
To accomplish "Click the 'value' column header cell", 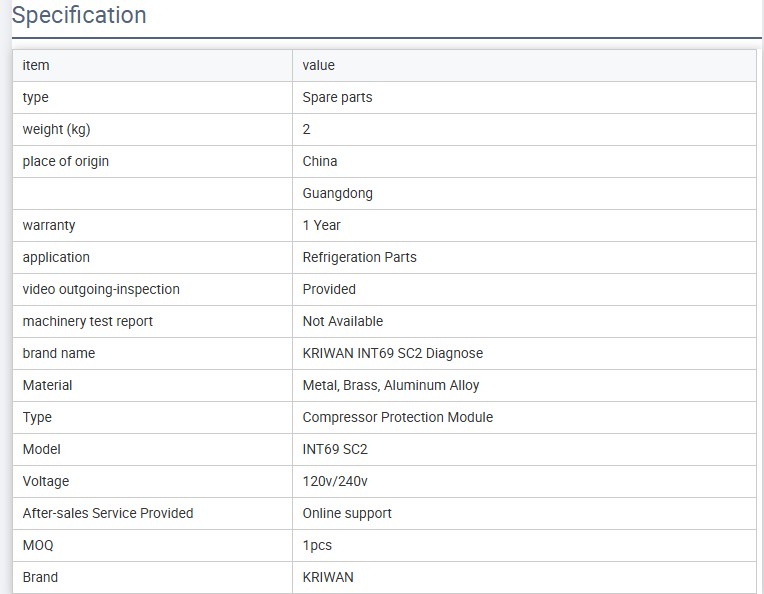I will [319, 65].
